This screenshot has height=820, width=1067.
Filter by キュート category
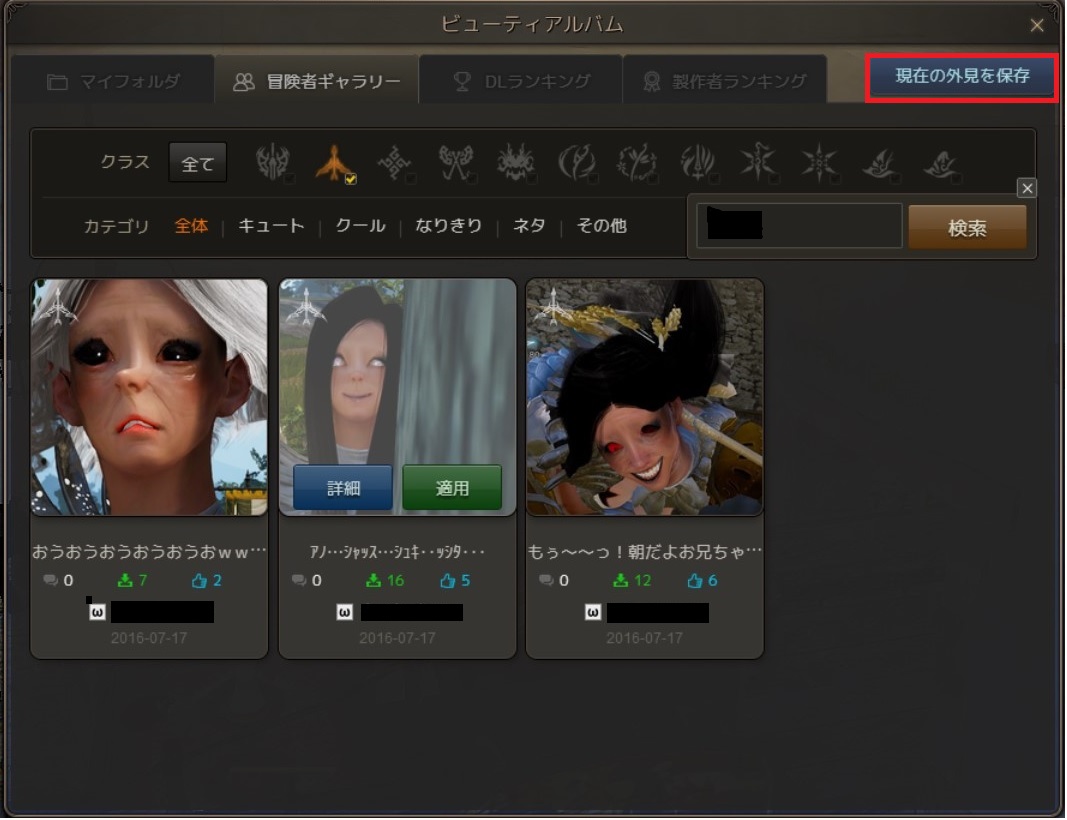pos(271,226)
